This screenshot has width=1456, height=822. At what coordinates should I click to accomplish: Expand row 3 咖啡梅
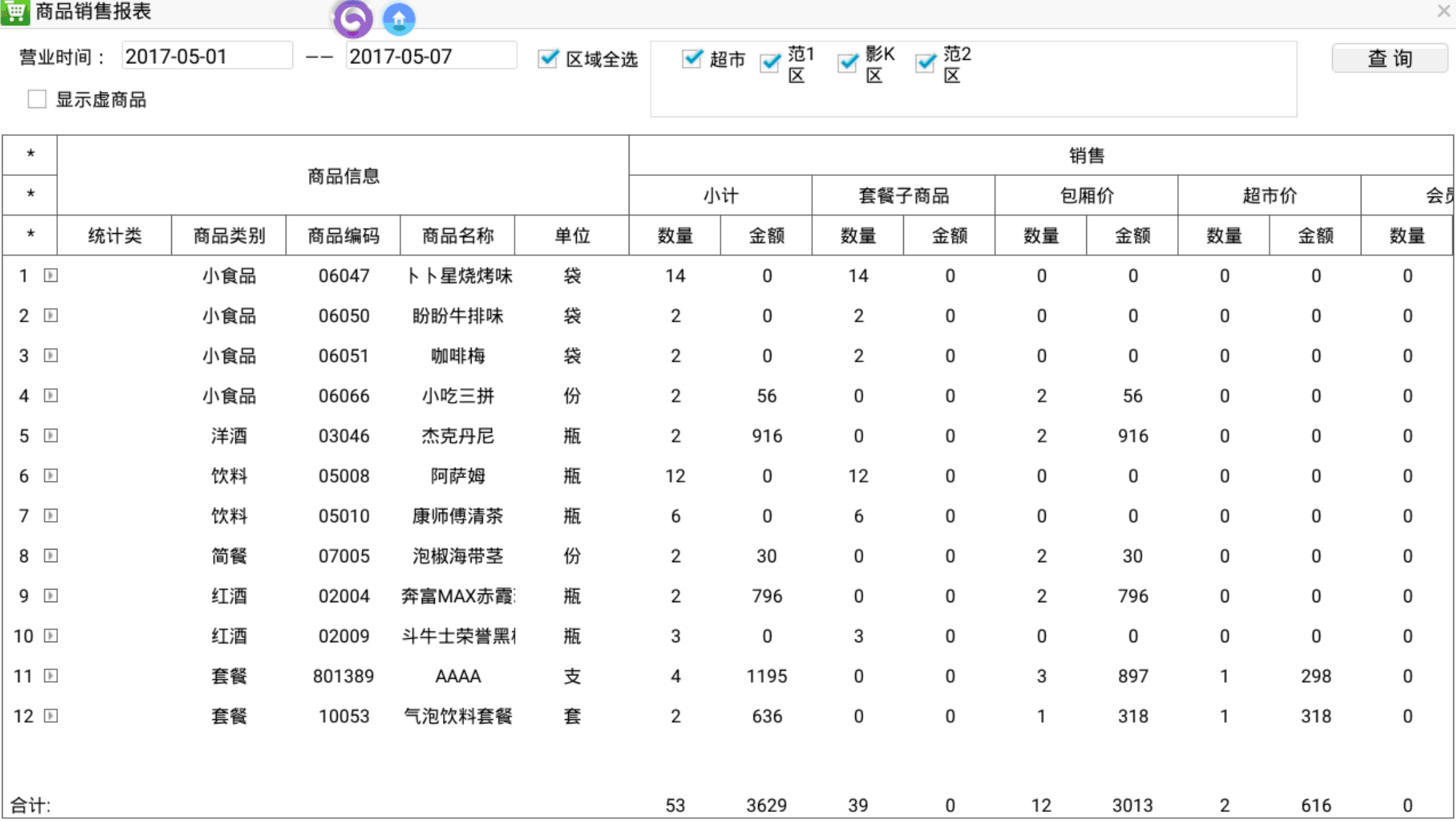(x=51, y=355)
